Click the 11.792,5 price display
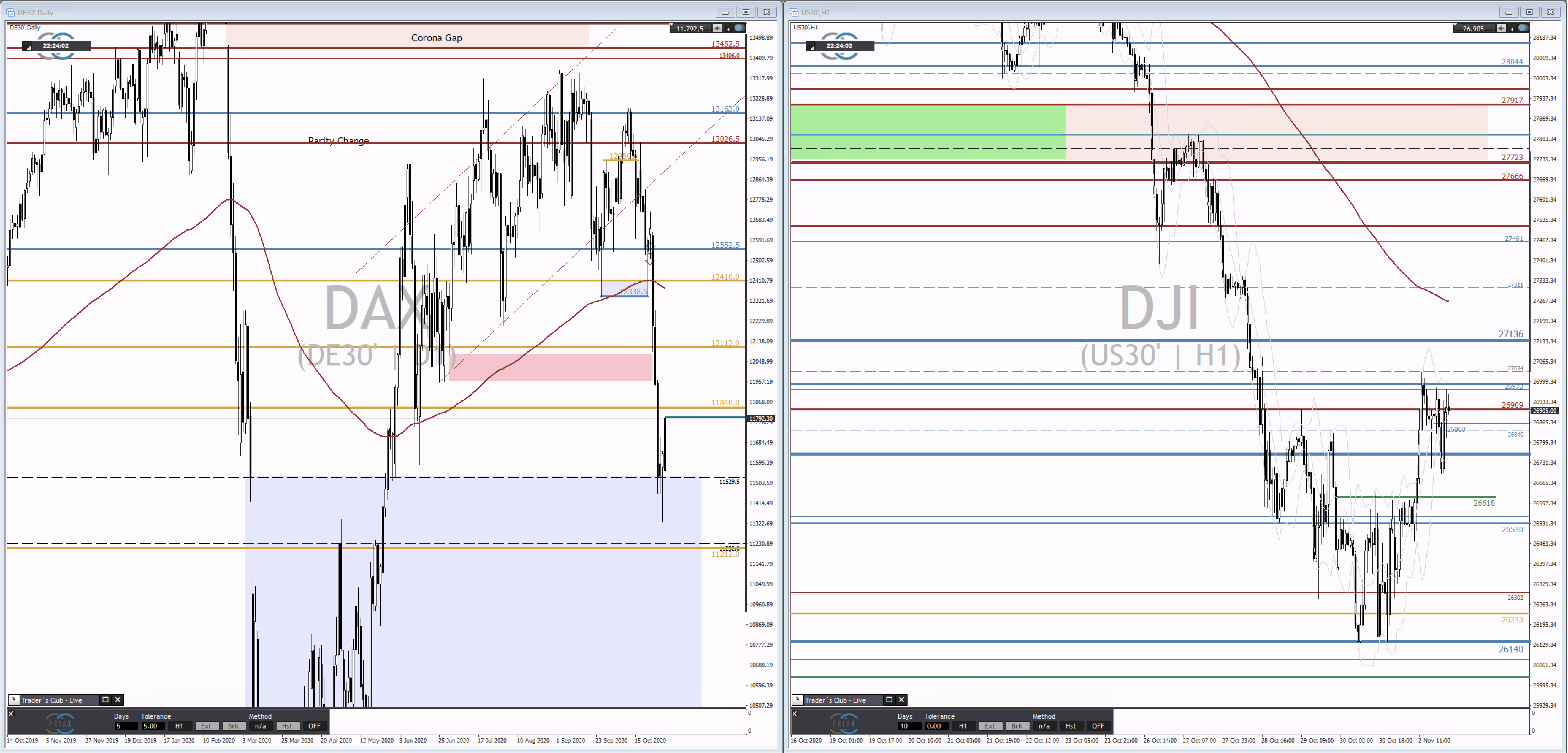The image size is (1568, 753). (x=690, y=29)
